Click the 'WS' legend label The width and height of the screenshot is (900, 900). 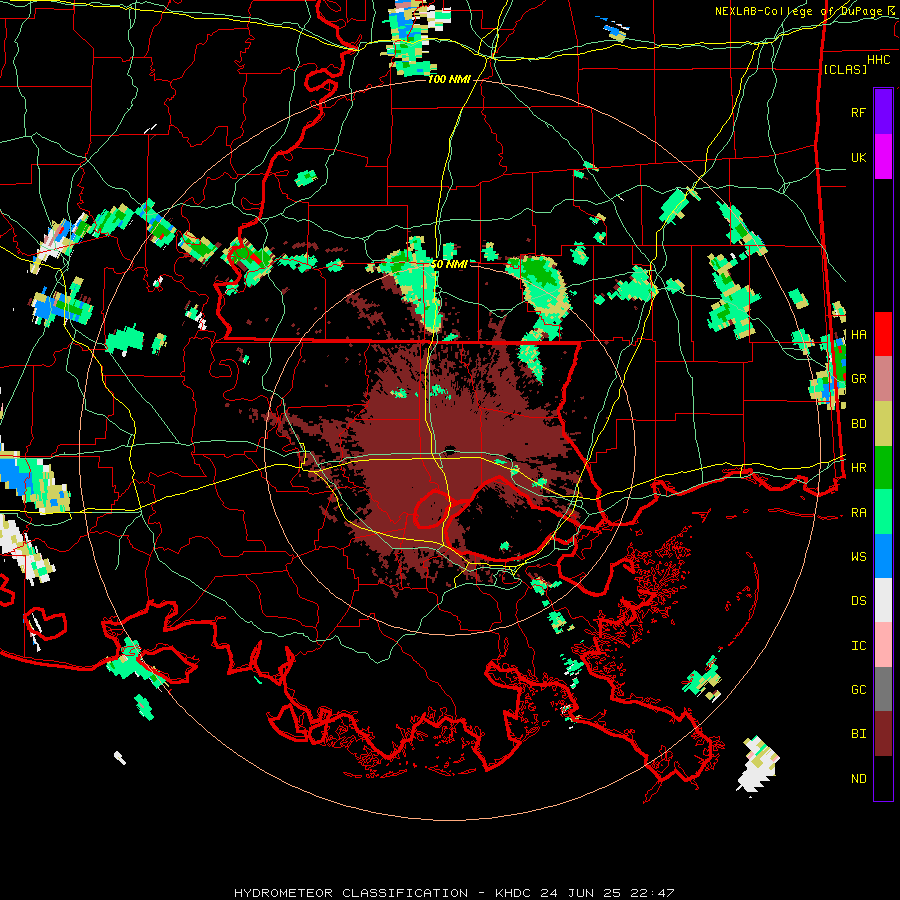(x=858, y=556)
